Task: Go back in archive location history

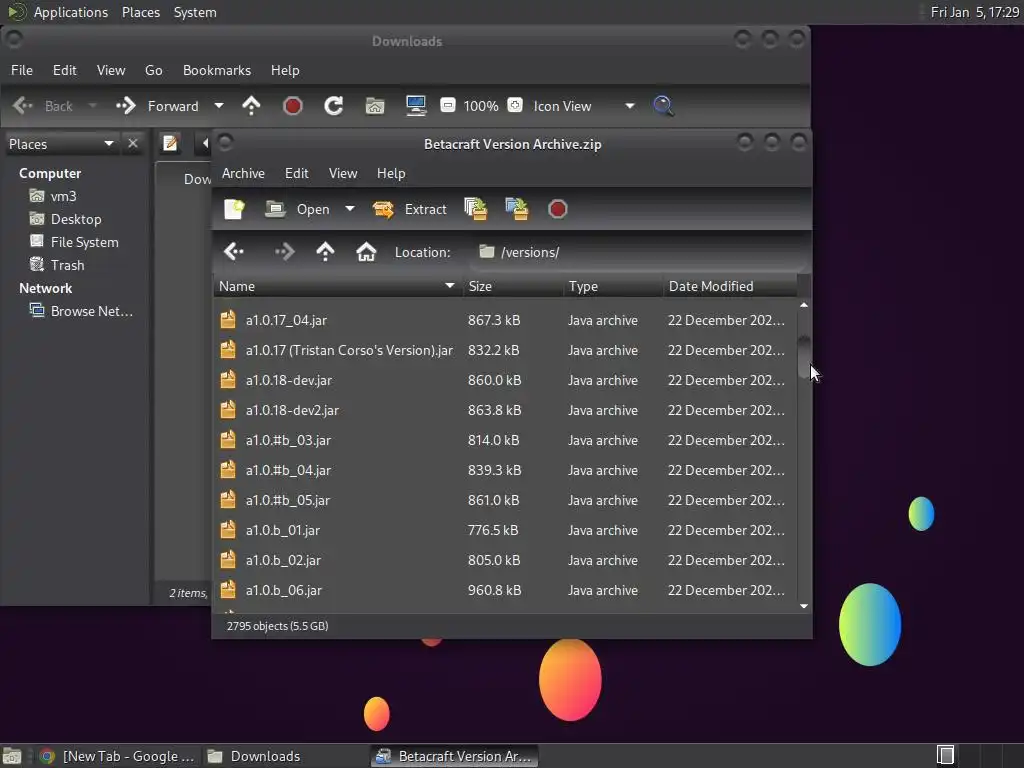Action: (x=234, y=251)
